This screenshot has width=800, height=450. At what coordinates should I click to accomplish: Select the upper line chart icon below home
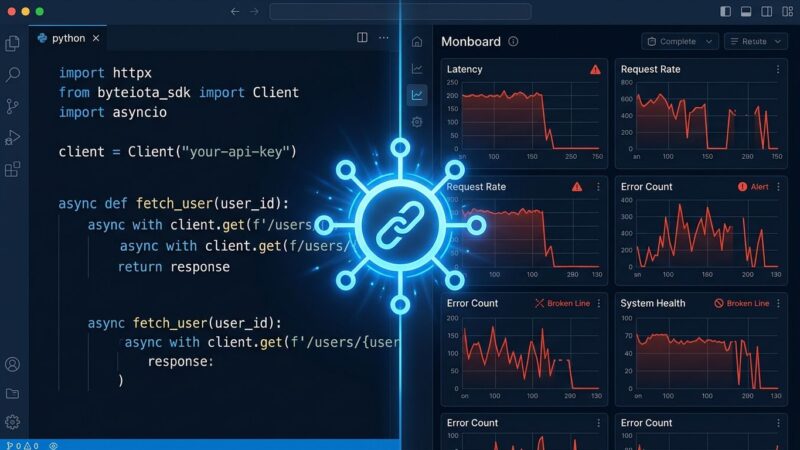[417, 68]
